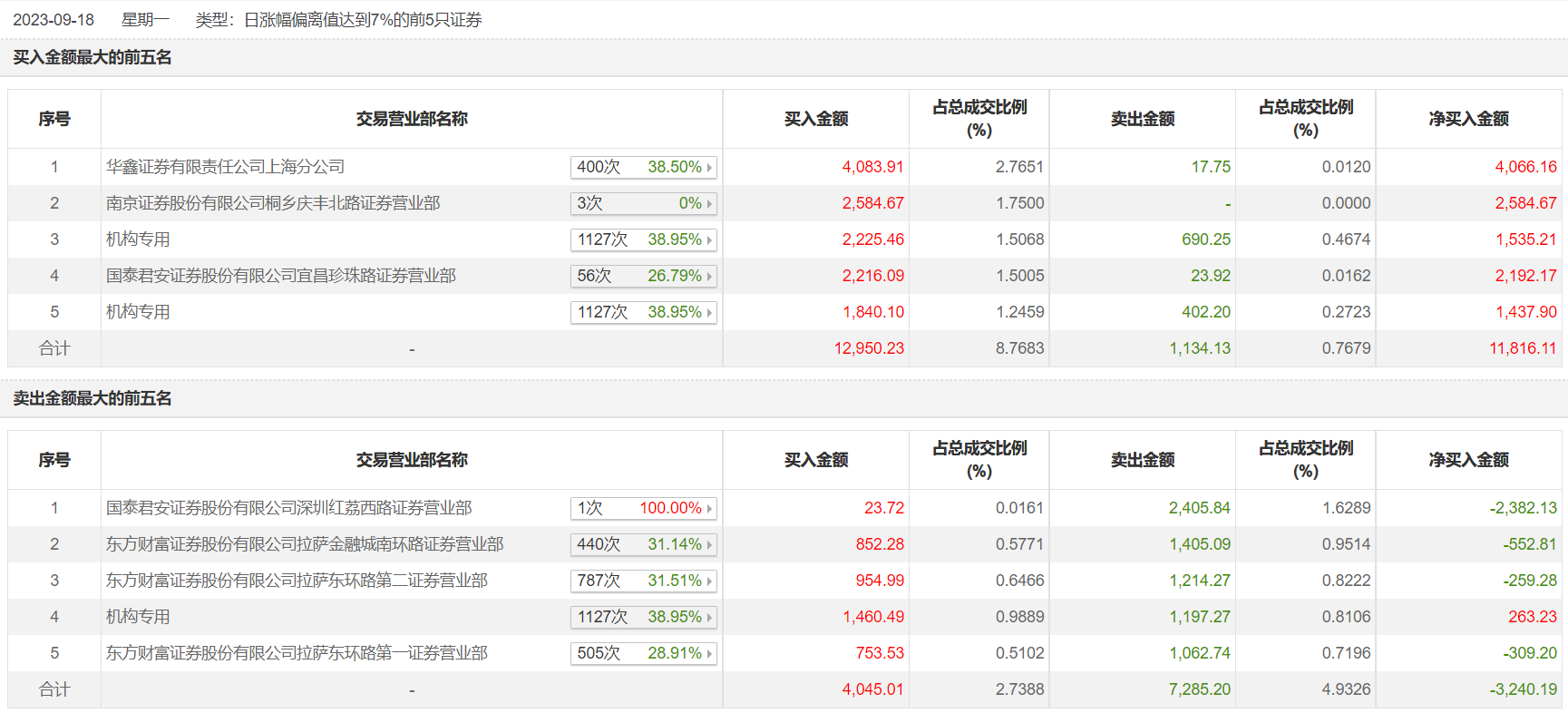Open 机构专用 in the 1,460.49 row
The height and width of the screenshot is (713, 1568).
[138, 617]
